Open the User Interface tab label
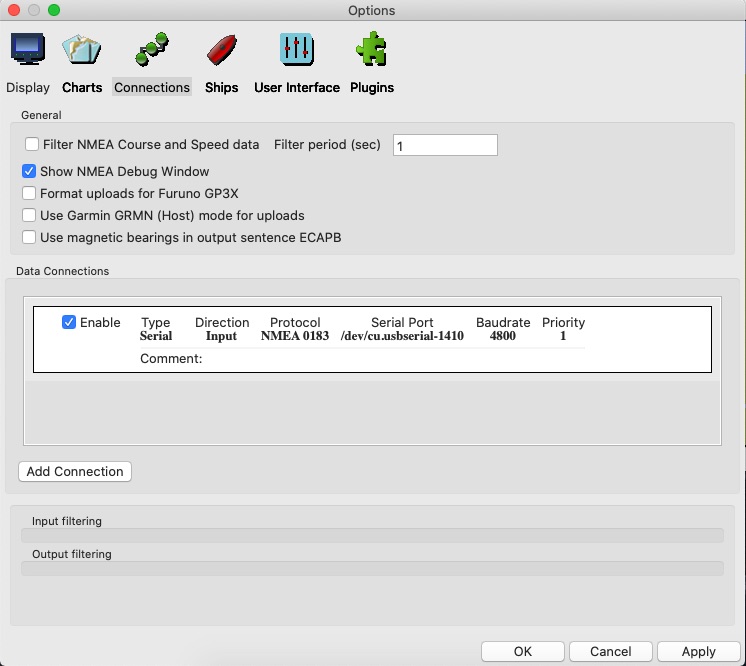 297,88
